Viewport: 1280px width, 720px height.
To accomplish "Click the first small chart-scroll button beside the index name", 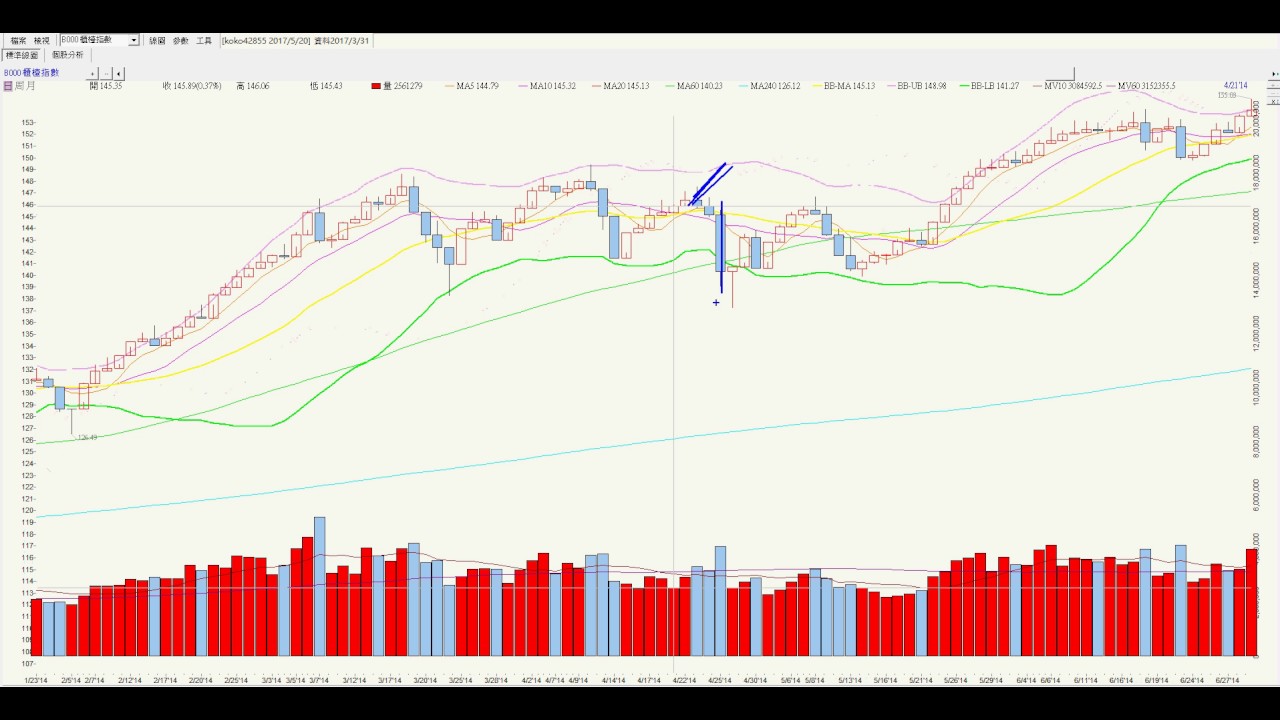I will [x=93, y=73].
